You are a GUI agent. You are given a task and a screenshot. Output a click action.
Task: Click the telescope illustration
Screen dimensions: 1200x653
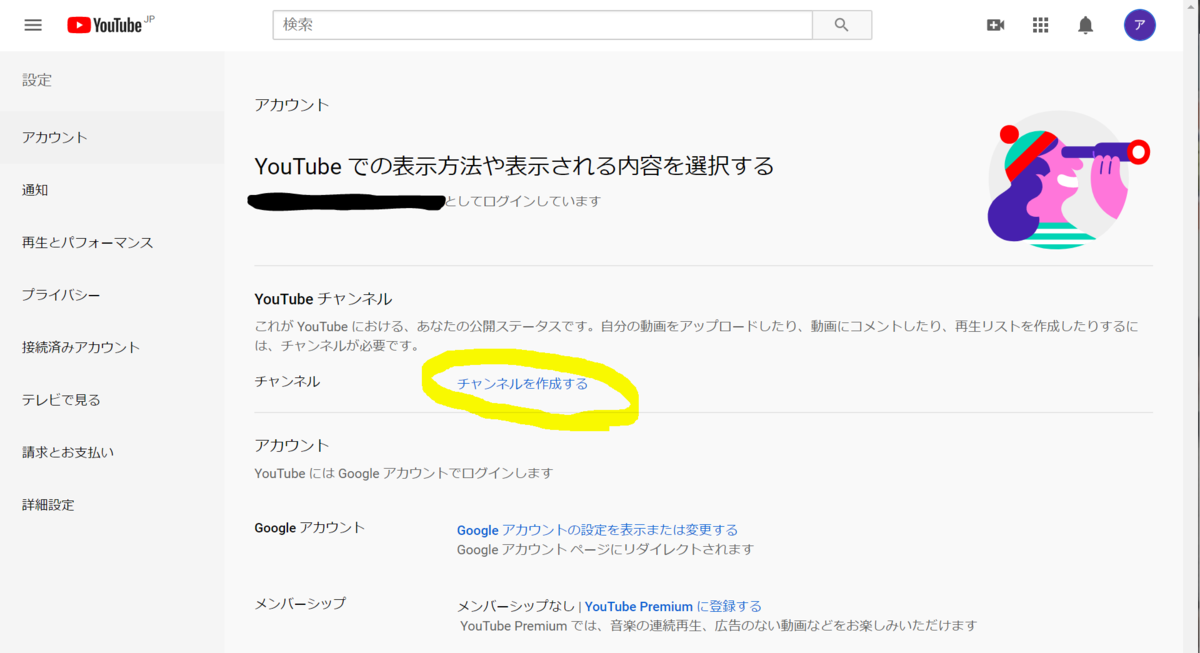coord(1068,180)
